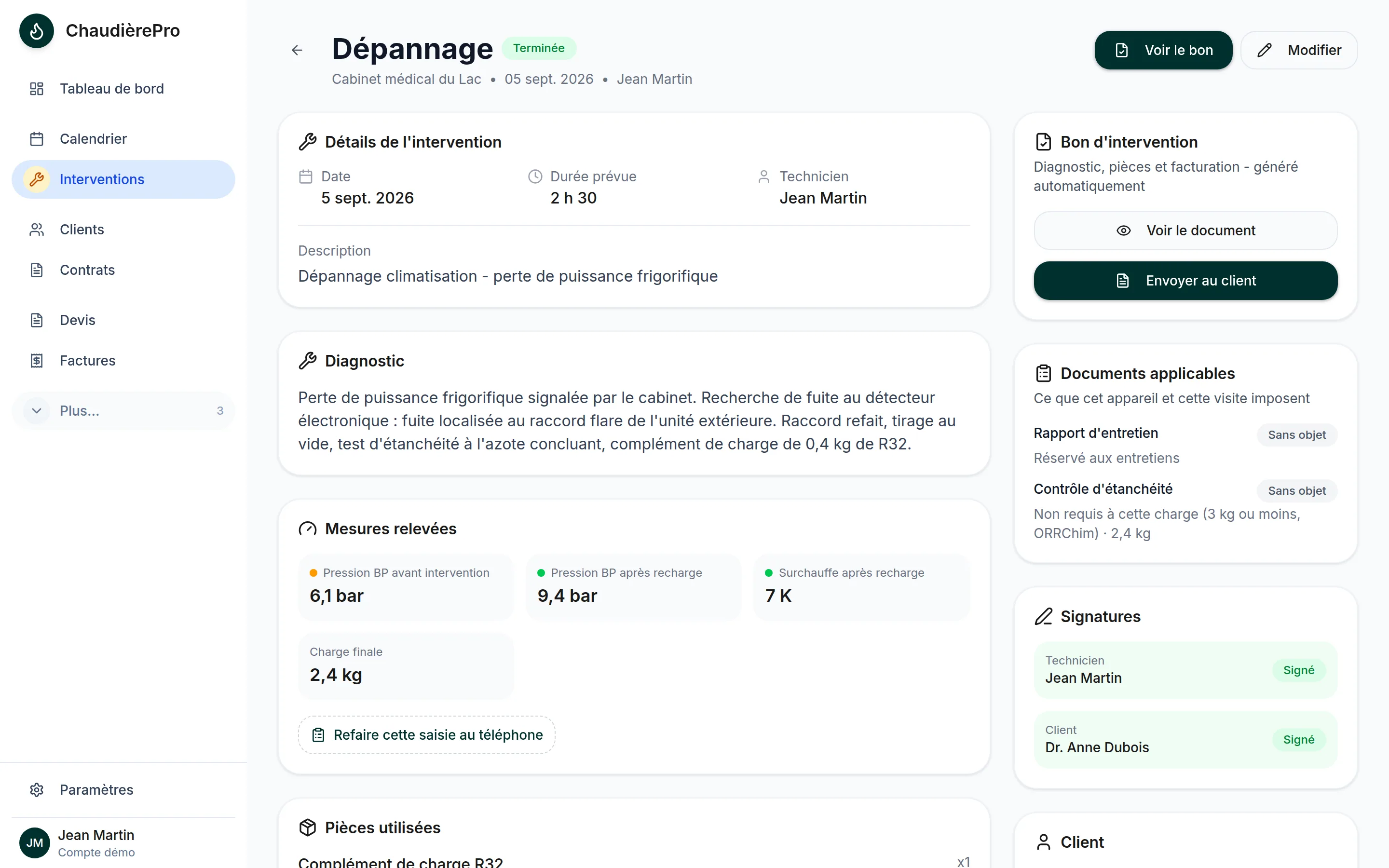
Task: Click the Documents applicables clipboard icon
Action: coord(1043,373)
